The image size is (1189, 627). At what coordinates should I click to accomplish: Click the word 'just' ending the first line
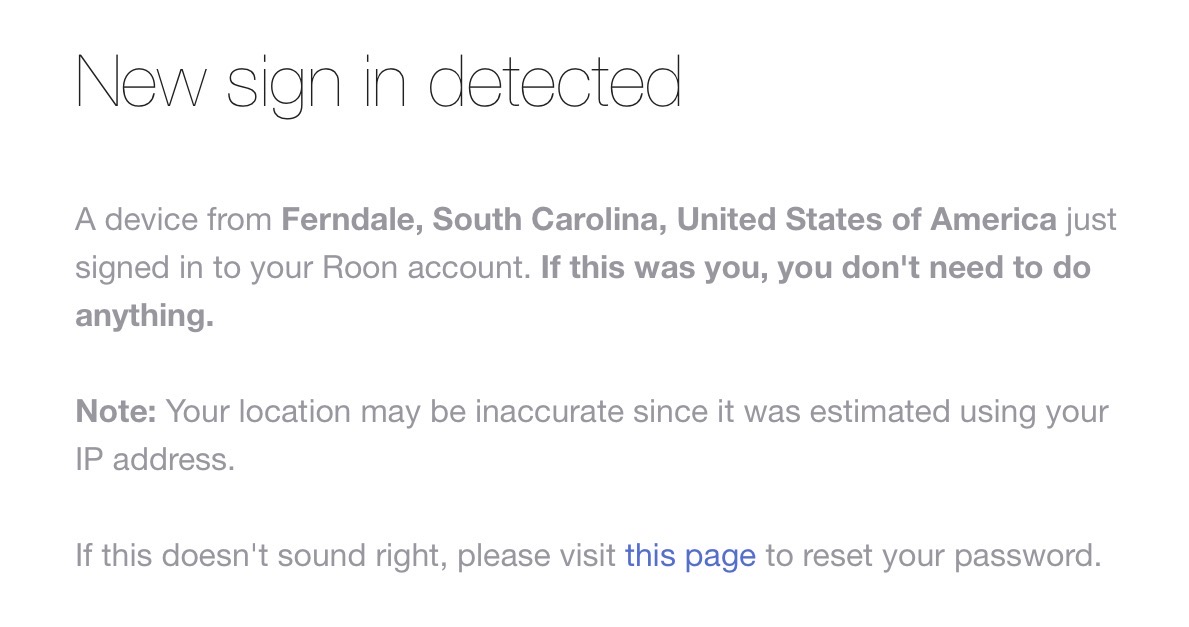point(1091,220)
